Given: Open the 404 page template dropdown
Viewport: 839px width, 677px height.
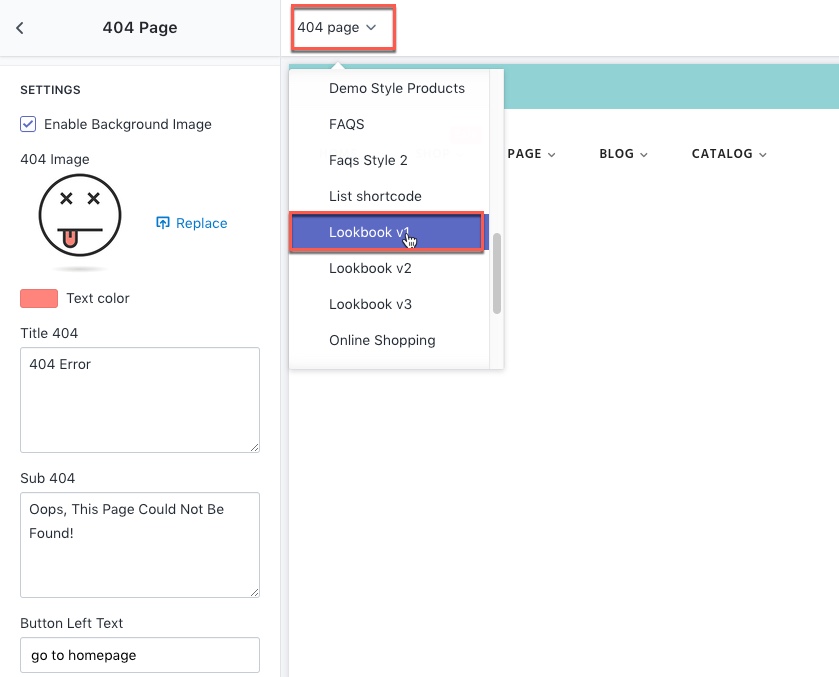Looking at the screenshot, I should coord(337,27).
